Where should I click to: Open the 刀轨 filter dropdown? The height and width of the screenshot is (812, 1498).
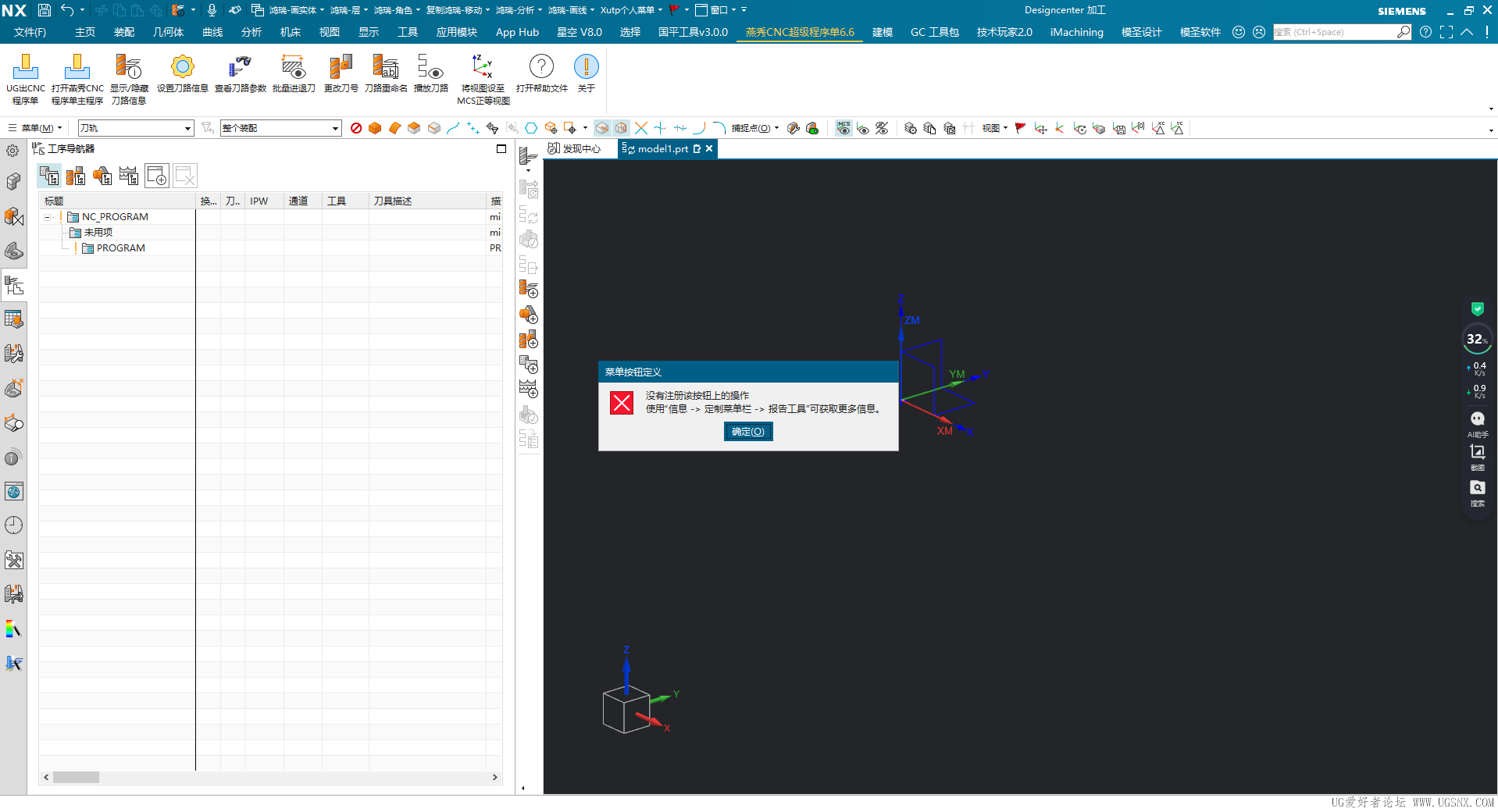(187, 128)
